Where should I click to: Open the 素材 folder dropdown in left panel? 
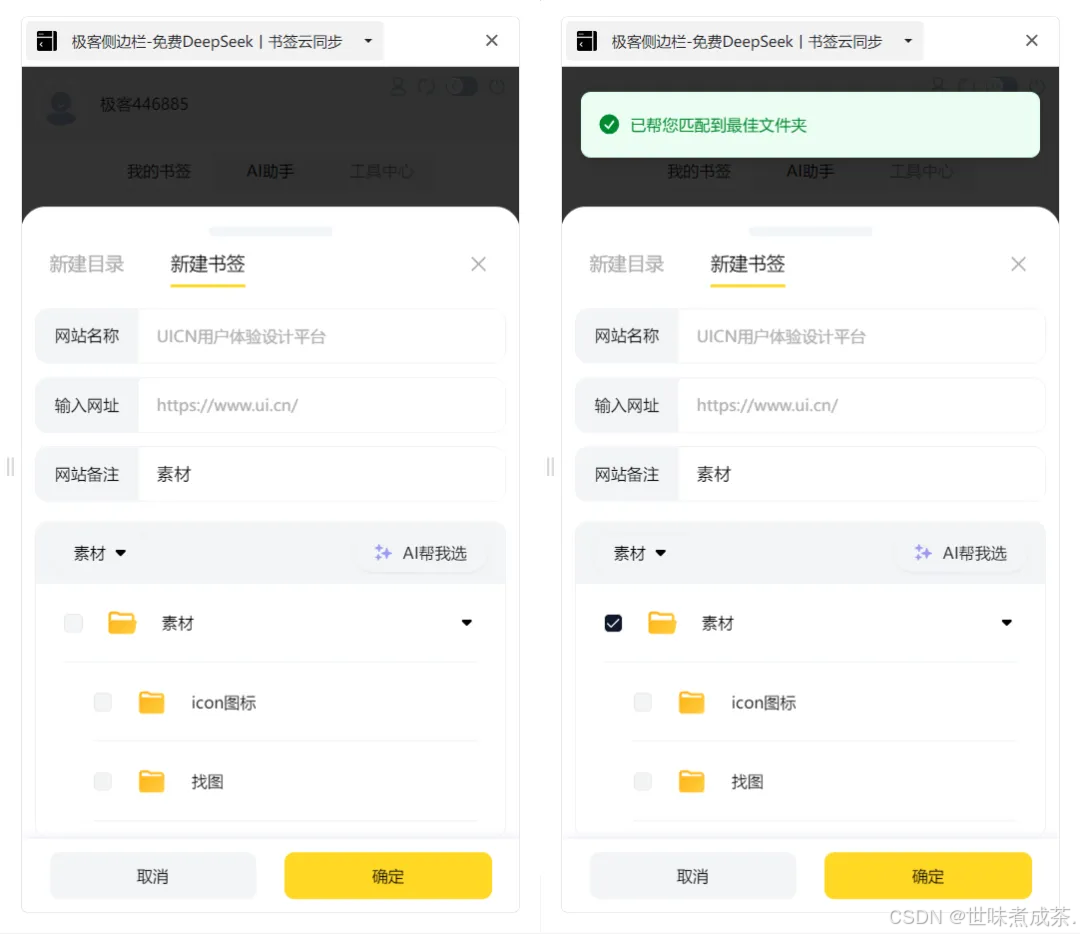point(100,553)
